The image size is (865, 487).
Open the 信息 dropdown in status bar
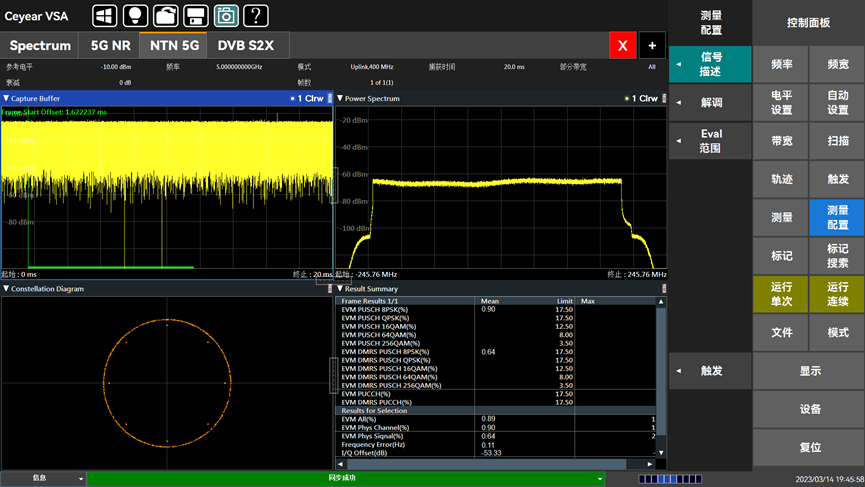tap(43, 479)
